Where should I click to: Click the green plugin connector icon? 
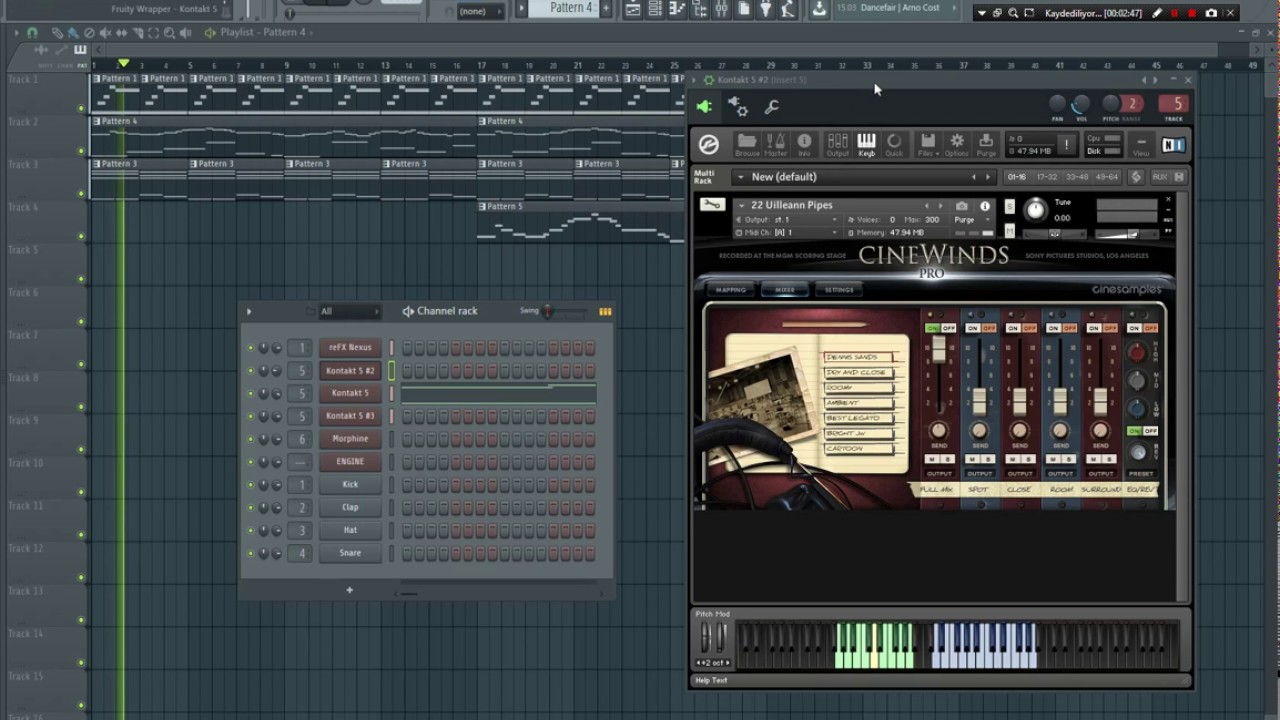tap(705, 107)
